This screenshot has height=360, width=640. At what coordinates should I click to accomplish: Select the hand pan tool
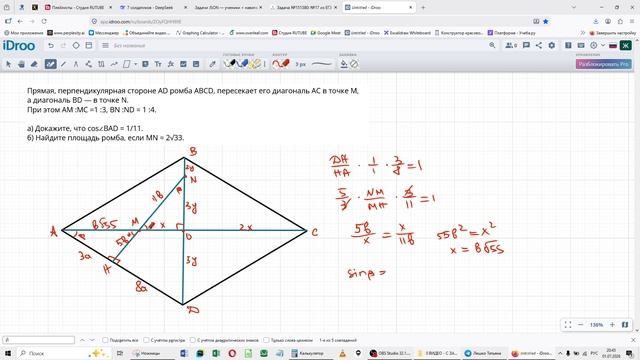click(21, 64)
